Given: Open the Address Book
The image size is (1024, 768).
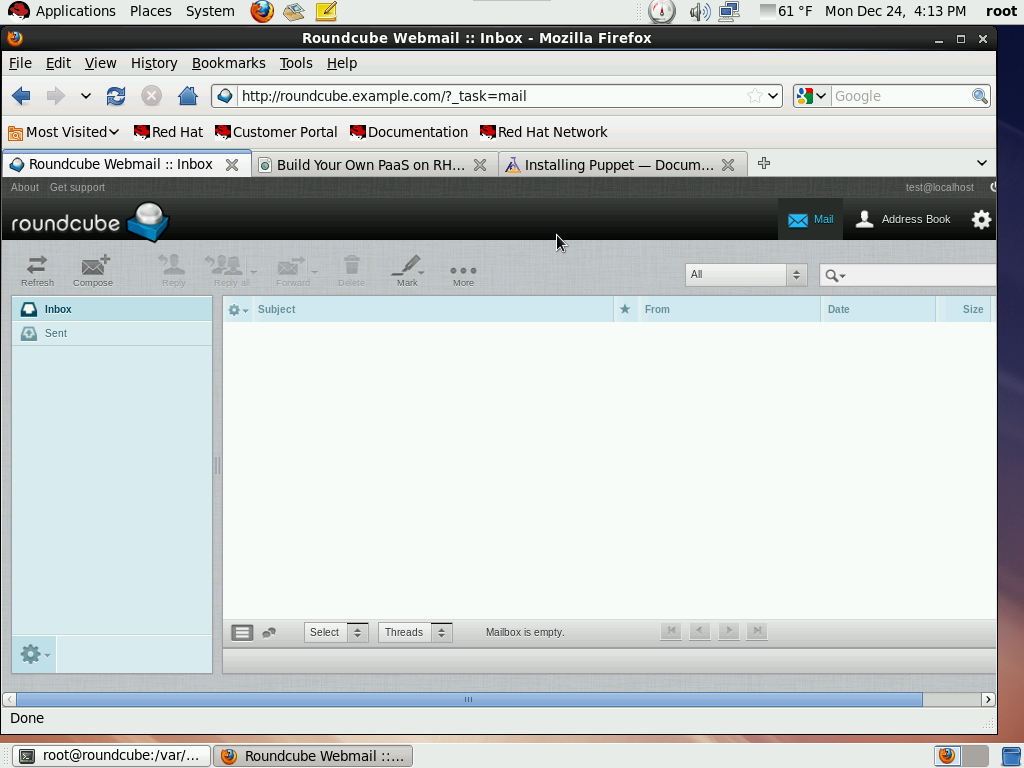Looking at the screenshot, I should (903, 219).
